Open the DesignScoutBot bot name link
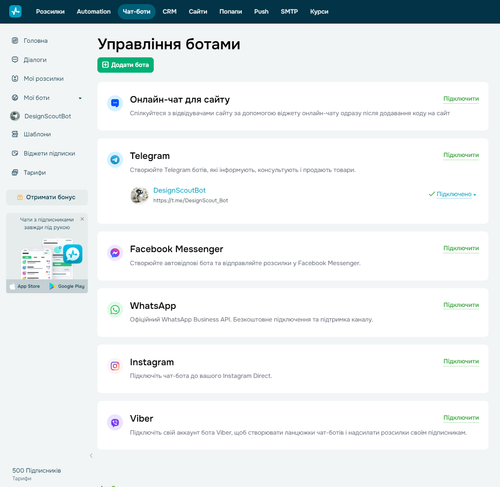 [179, 190]
